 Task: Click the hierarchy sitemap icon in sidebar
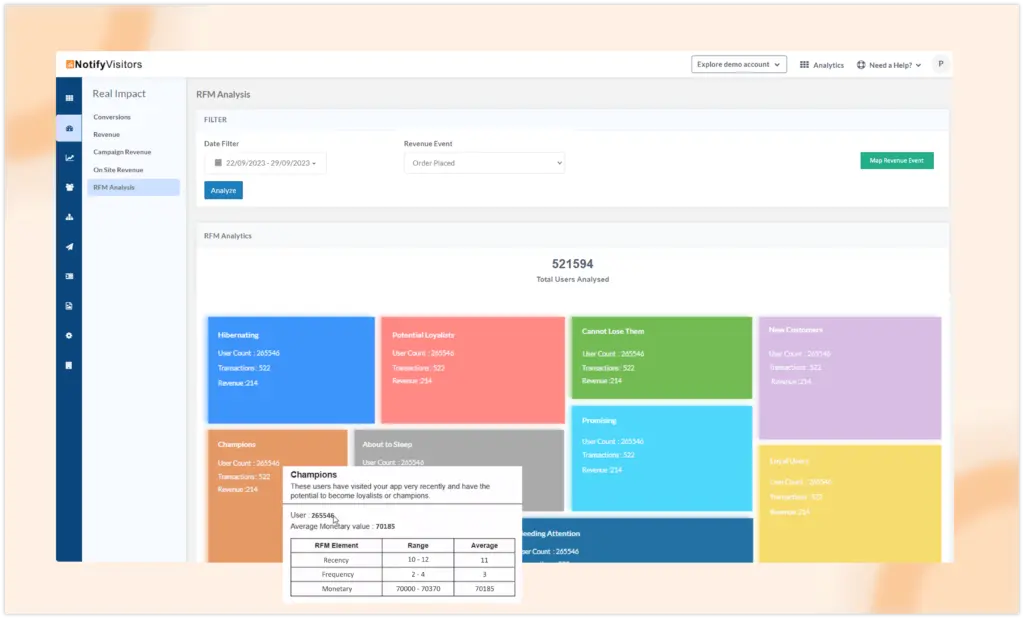click(x=69, y=216)
